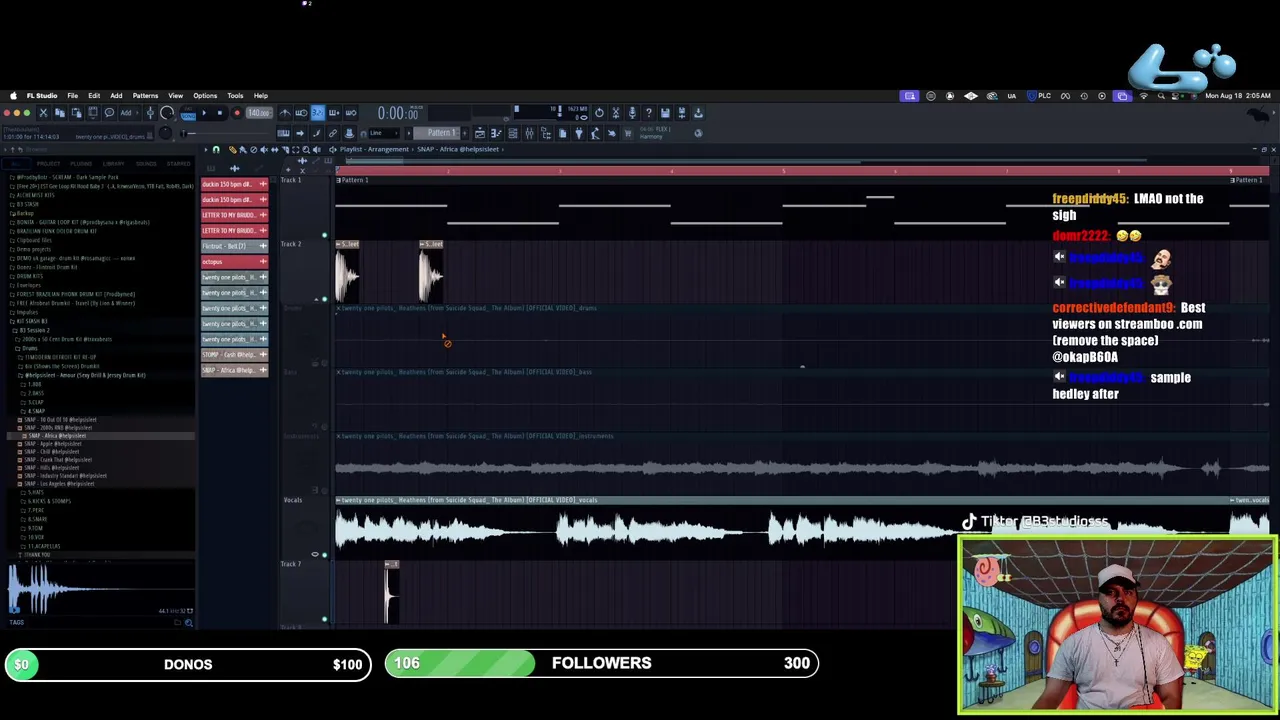The image size is (1280, 720).
Task: Select the octopus clip in picker
Action: pyautogui.click(x=234, y=262)
